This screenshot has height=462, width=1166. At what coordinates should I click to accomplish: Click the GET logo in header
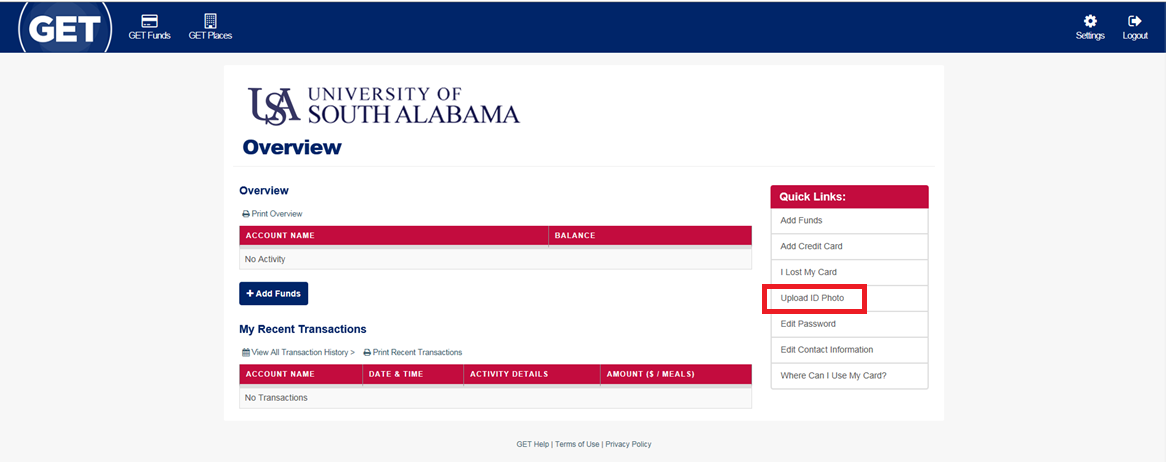(64, 28)
